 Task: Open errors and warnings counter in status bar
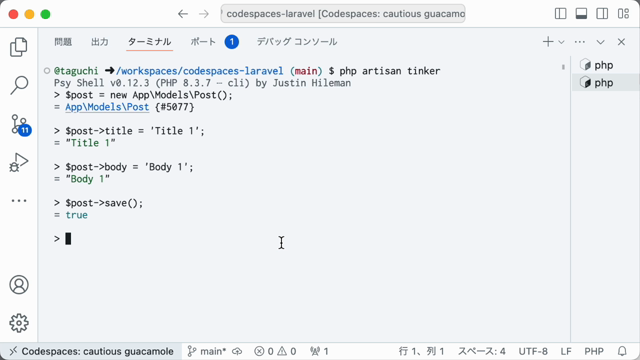275,351
